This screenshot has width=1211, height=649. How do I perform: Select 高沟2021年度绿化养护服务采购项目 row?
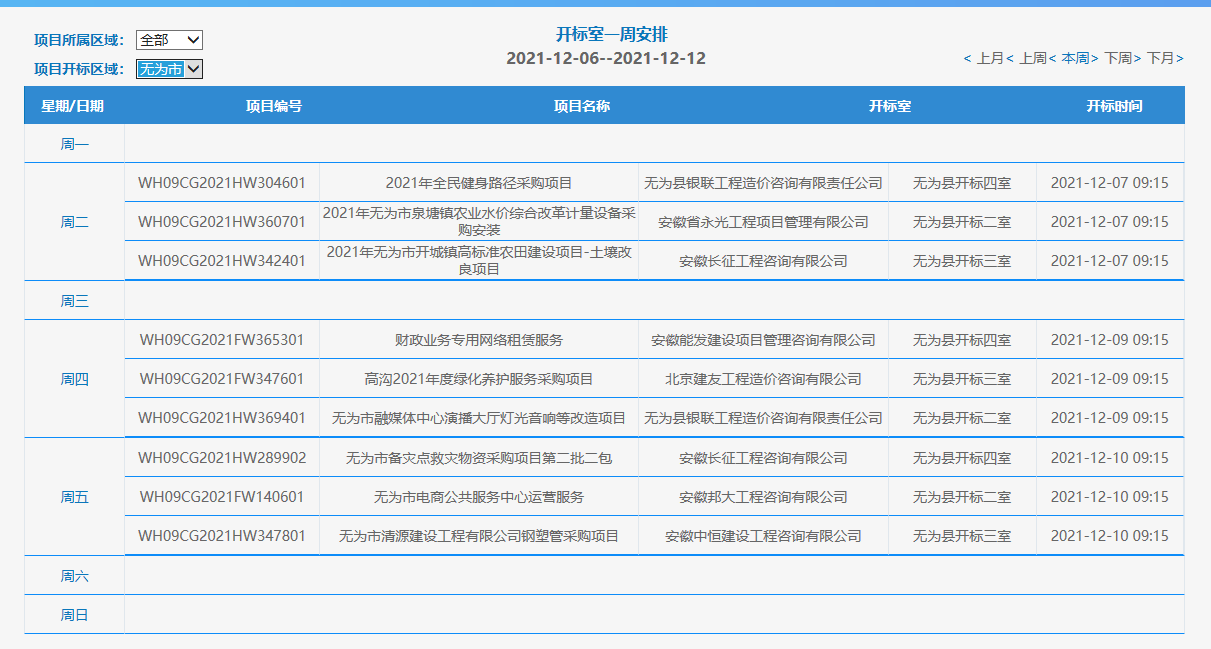click(x=479, y=379)
